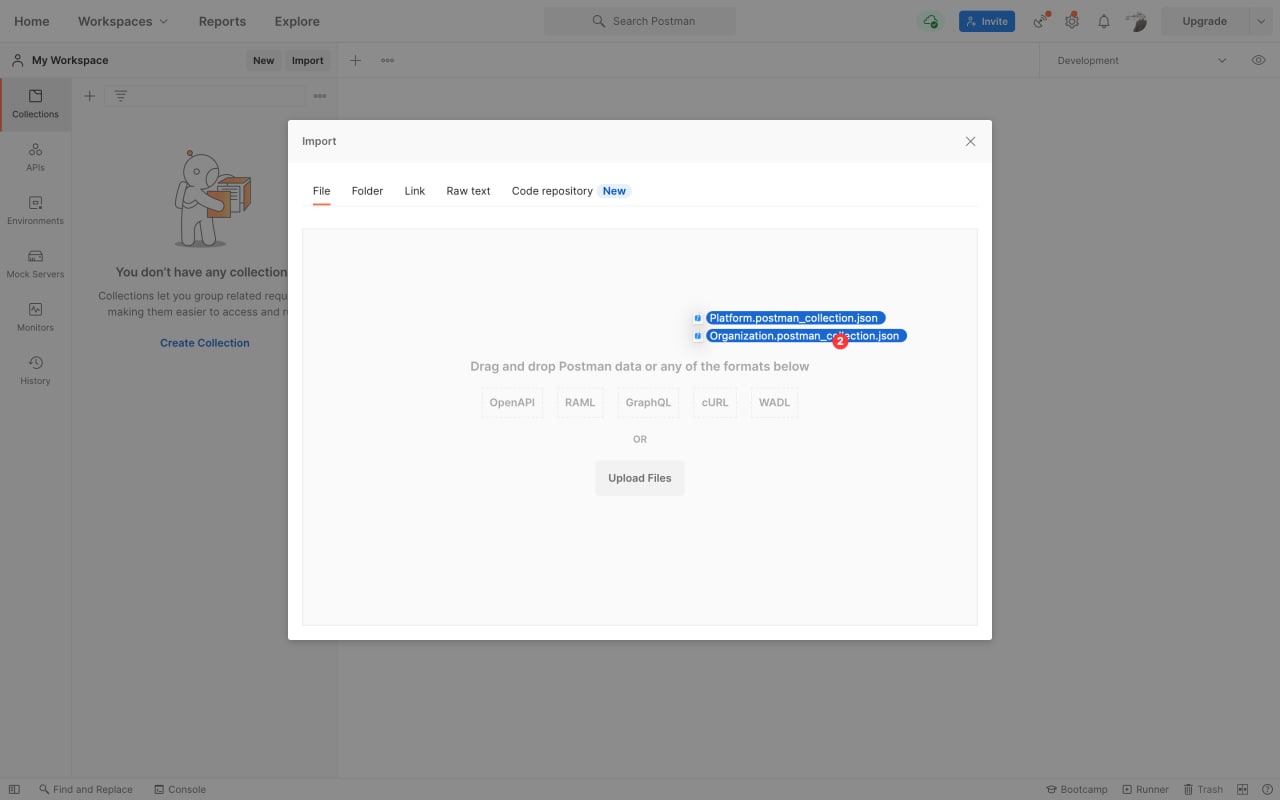Open Reports in the top navigation

tap(222, 21)
